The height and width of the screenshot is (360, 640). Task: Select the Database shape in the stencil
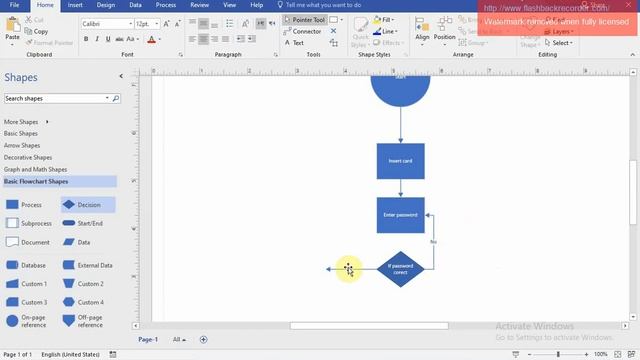[26, 265]
